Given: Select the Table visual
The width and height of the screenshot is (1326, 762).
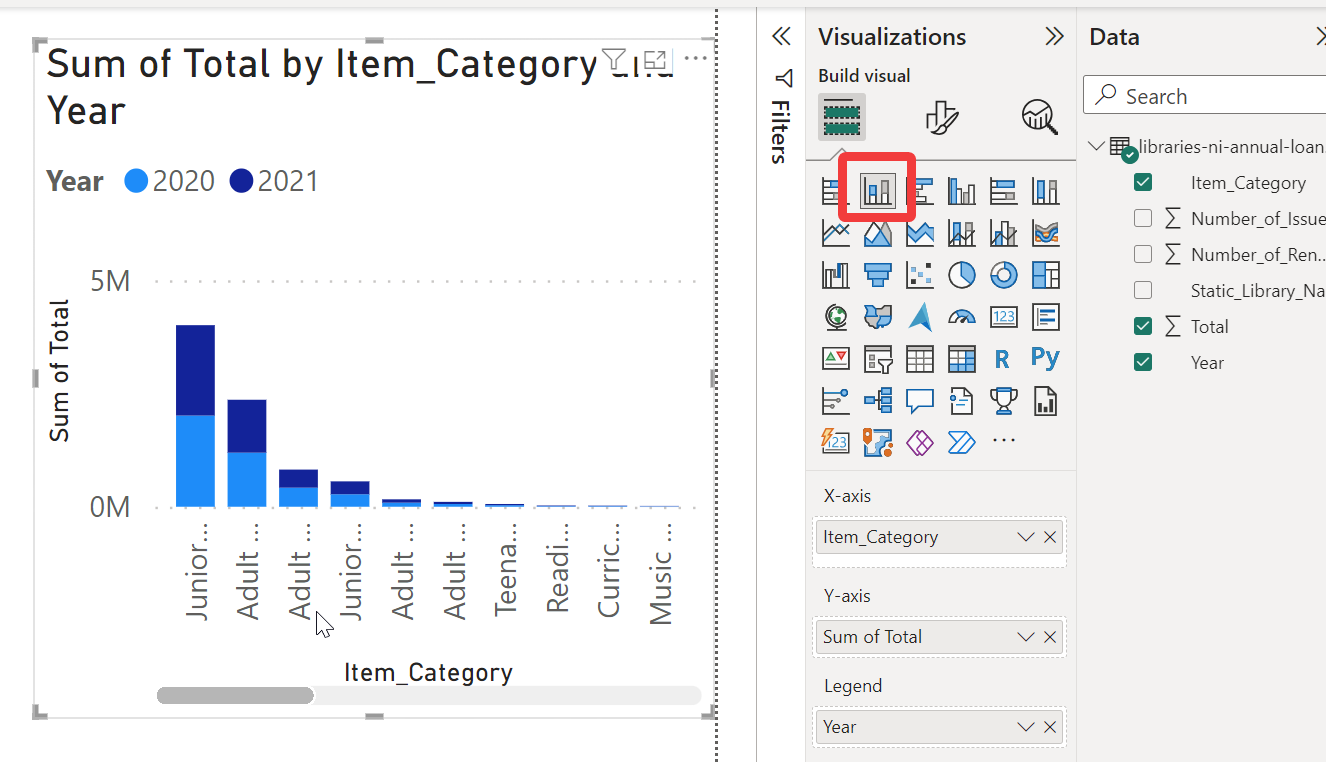Looking at the screenshot, I should pos(919,358).
